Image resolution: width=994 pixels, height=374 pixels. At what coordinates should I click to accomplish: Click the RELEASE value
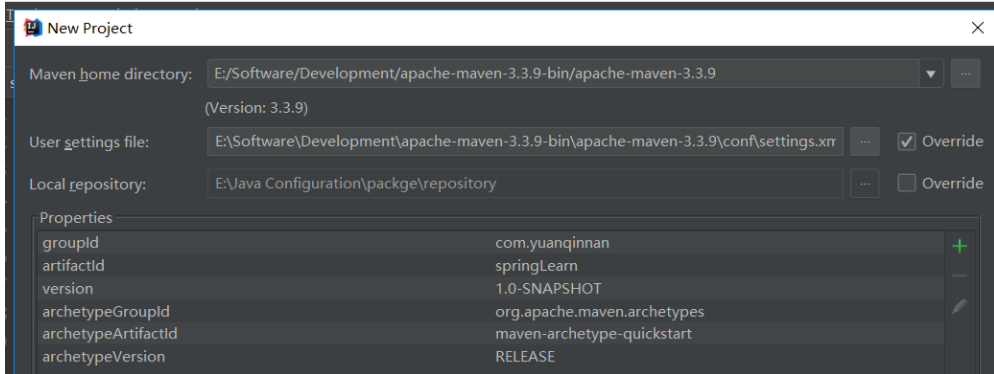(x=525, y=356)
